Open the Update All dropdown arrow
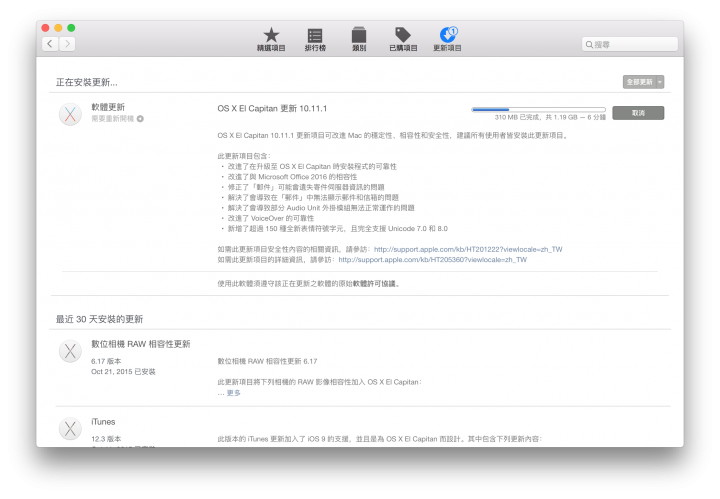The height and width of the screenshot is (499, 720). pyautogui.click(x=660, y=82)
